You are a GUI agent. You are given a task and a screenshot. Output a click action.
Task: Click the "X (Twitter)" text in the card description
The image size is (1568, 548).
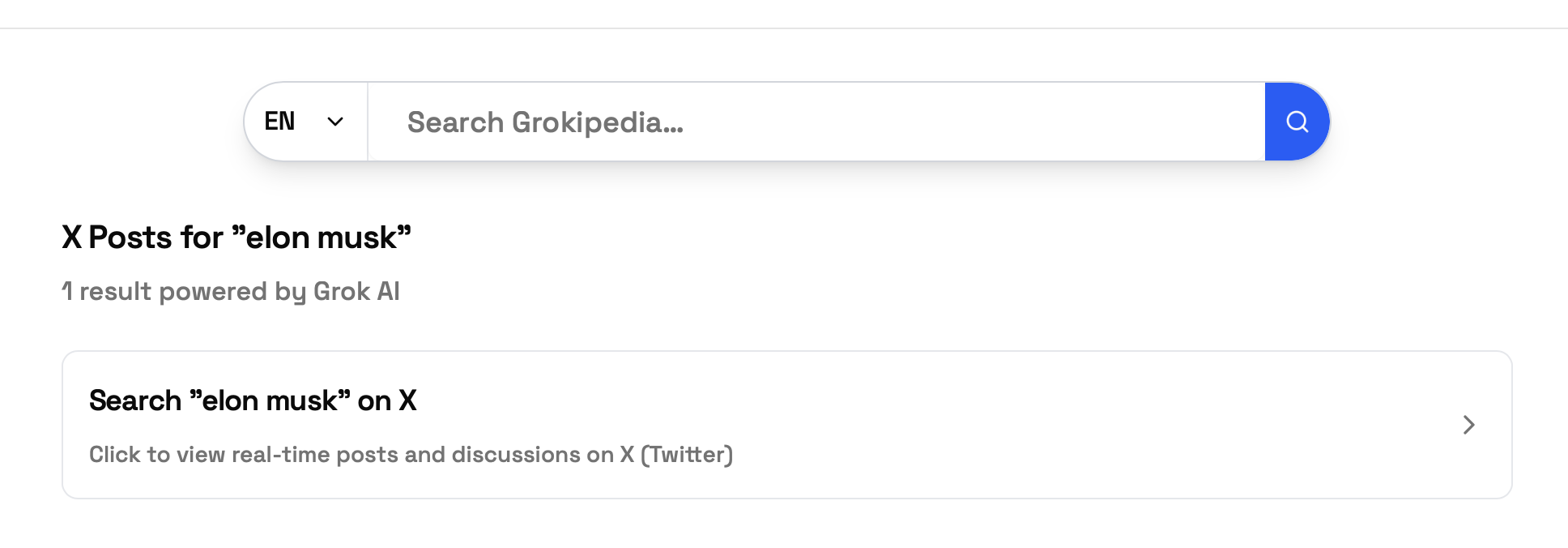coord(676,455)
